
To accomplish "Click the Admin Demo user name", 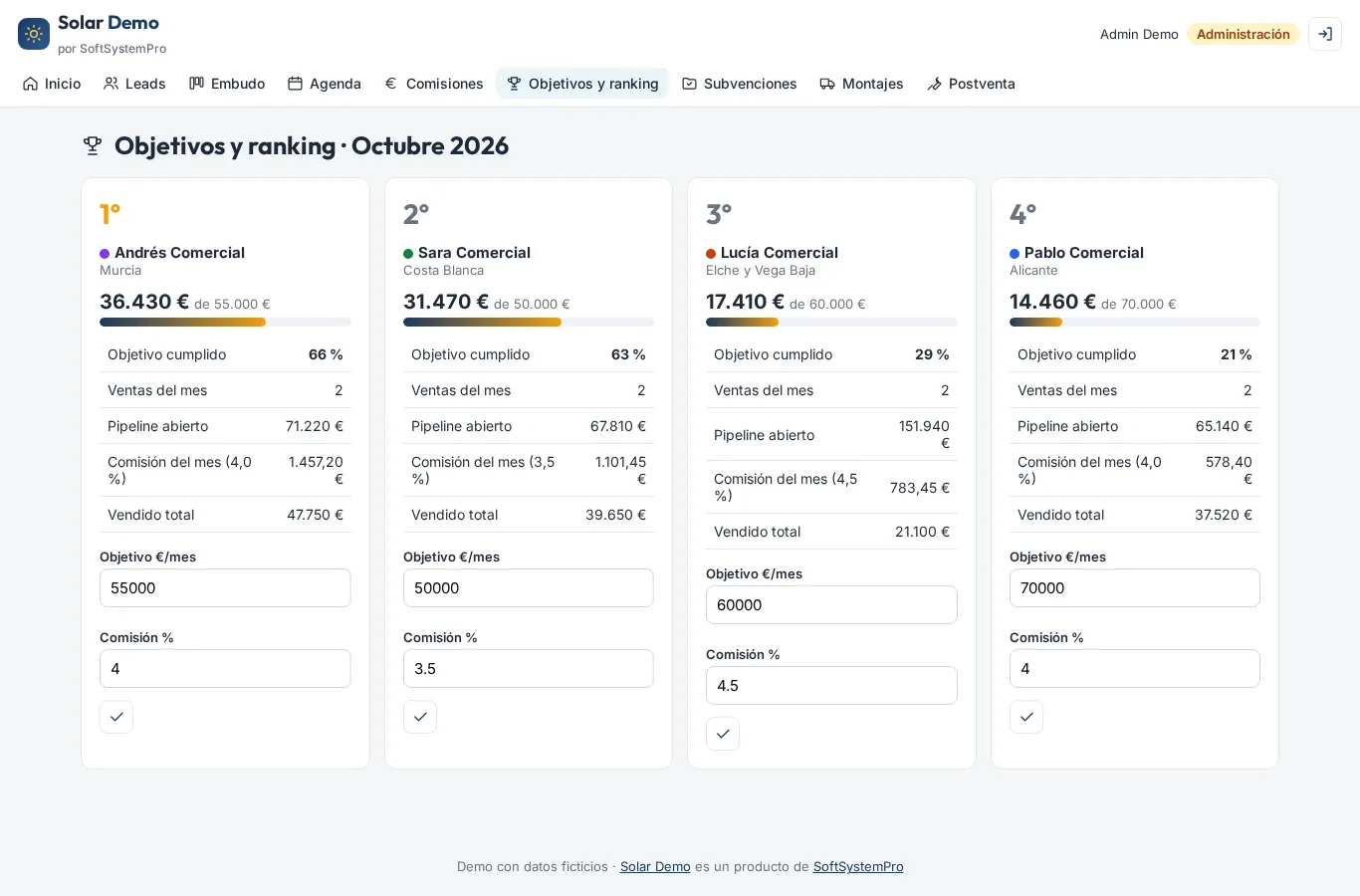I will point(1139,34).
